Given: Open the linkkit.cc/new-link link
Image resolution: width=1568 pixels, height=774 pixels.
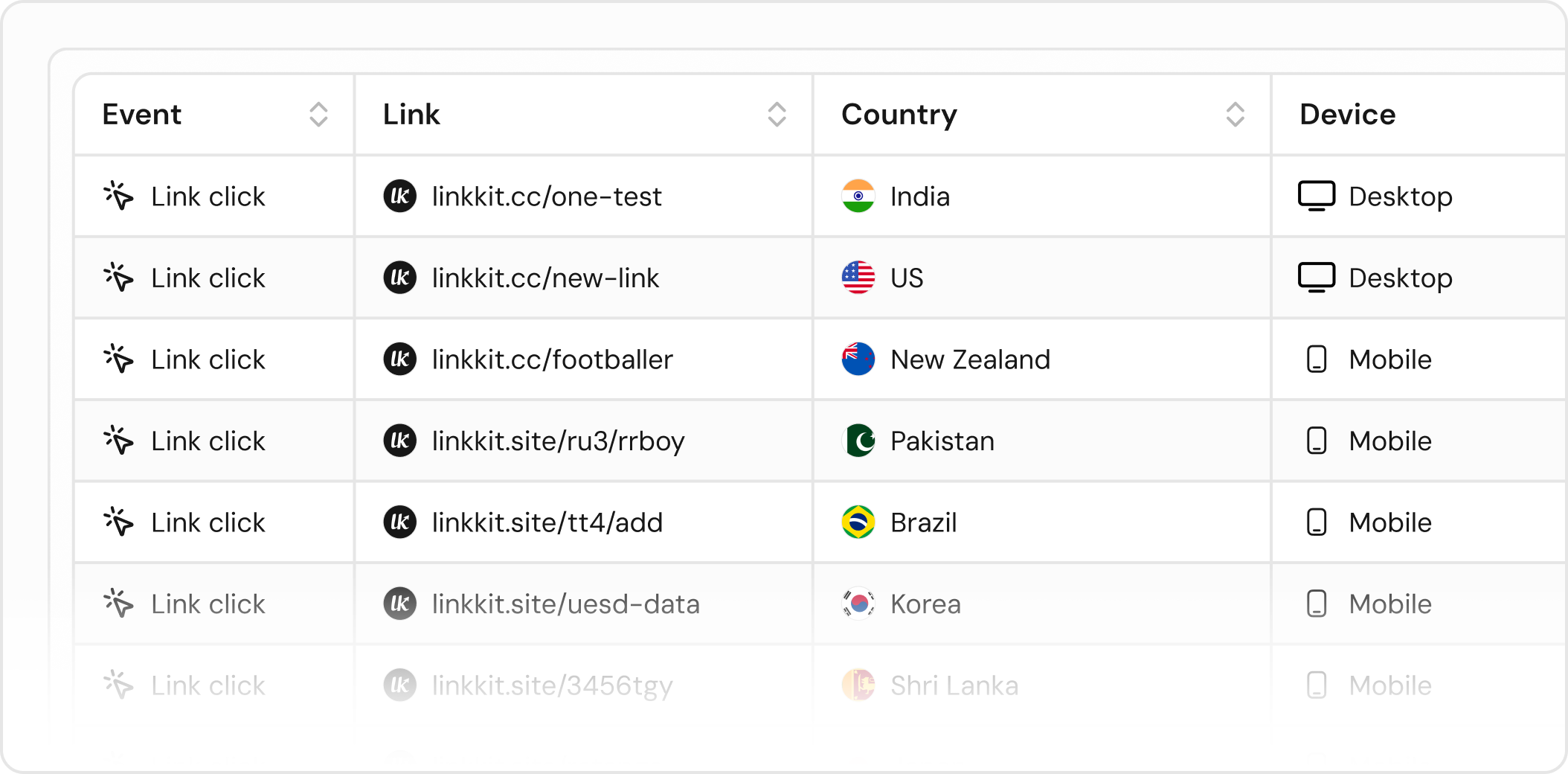Looking at the screenshot, I should pyautogui.click(x=545, y=278).
